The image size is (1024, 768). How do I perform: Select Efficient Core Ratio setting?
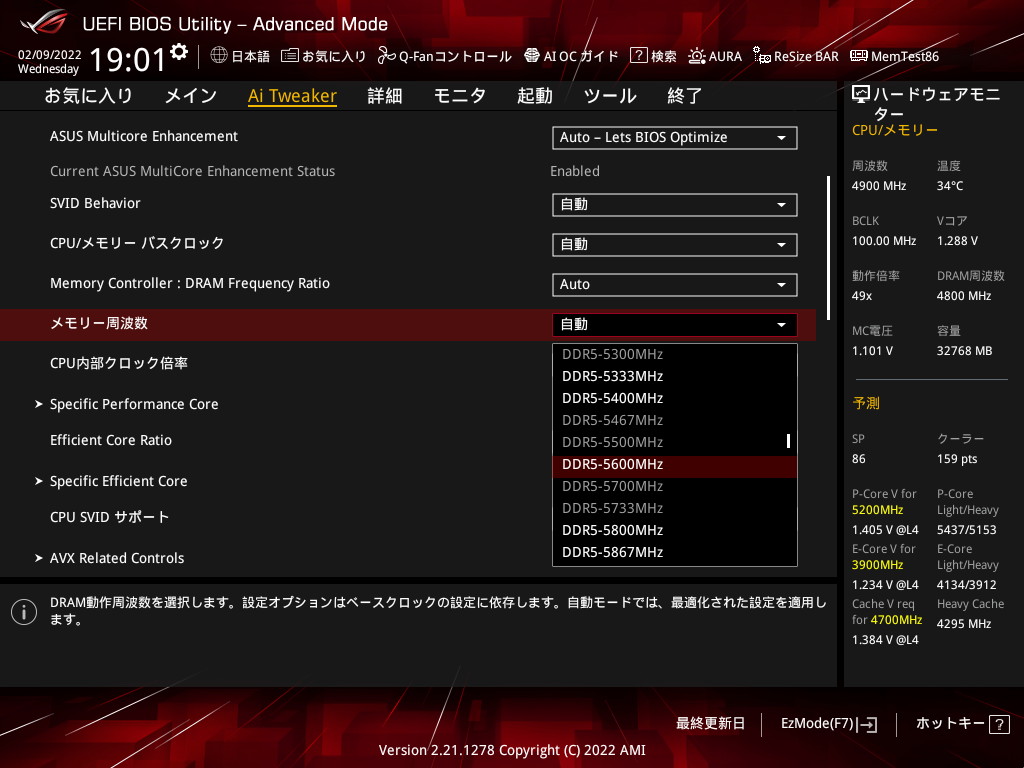click(x=111, y=440)
